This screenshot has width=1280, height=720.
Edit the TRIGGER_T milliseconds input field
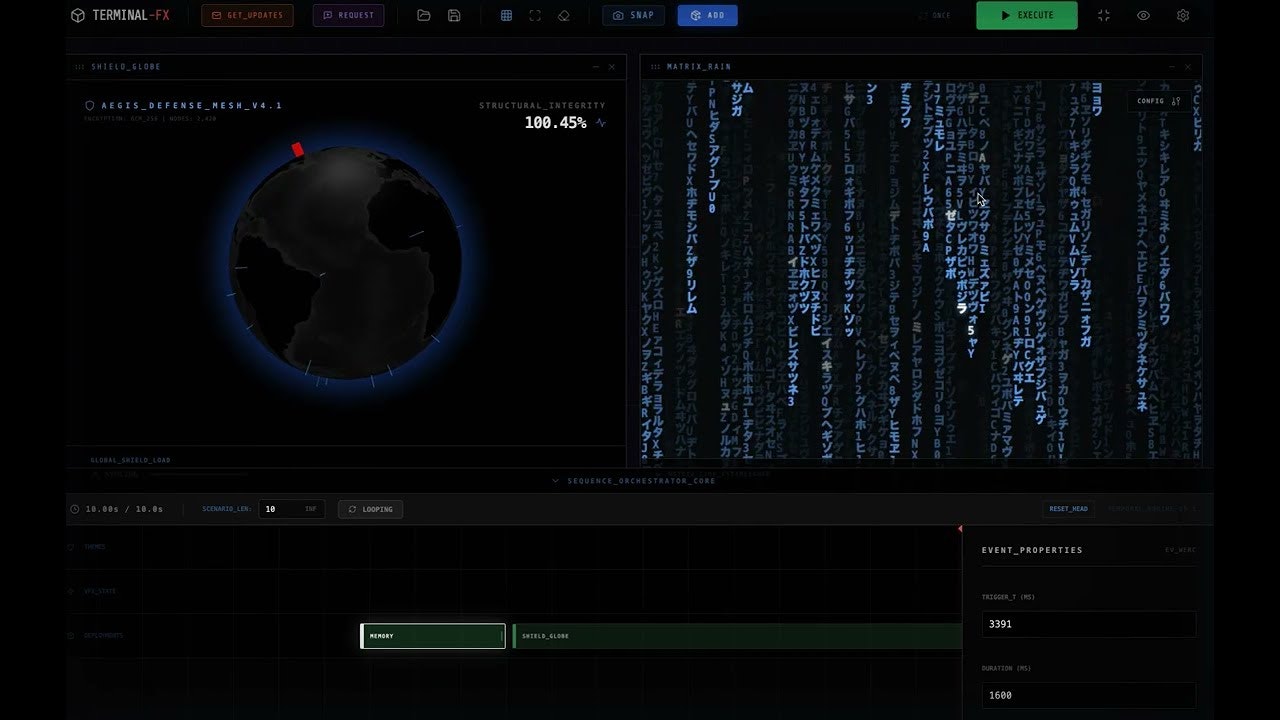1088,624
